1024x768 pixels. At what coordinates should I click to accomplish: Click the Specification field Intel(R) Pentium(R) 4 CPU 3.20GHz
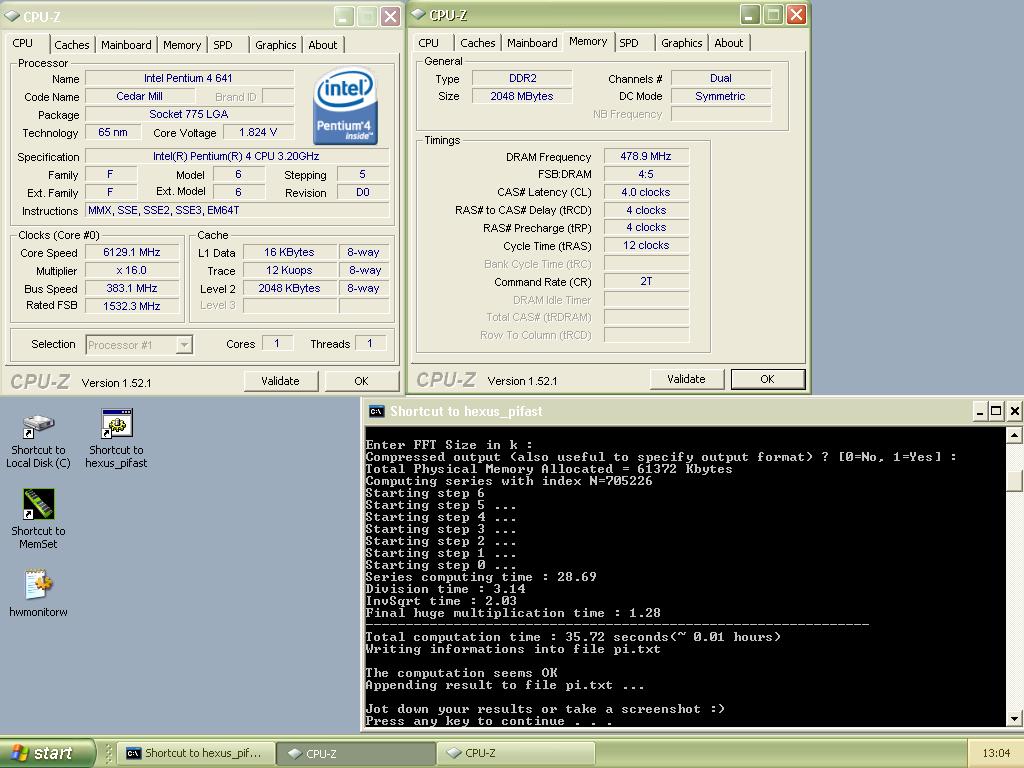pos(238,157)
